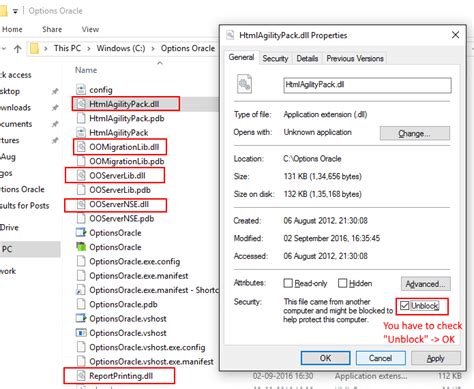Click the Up arrow navigation button

click(18, 49)
